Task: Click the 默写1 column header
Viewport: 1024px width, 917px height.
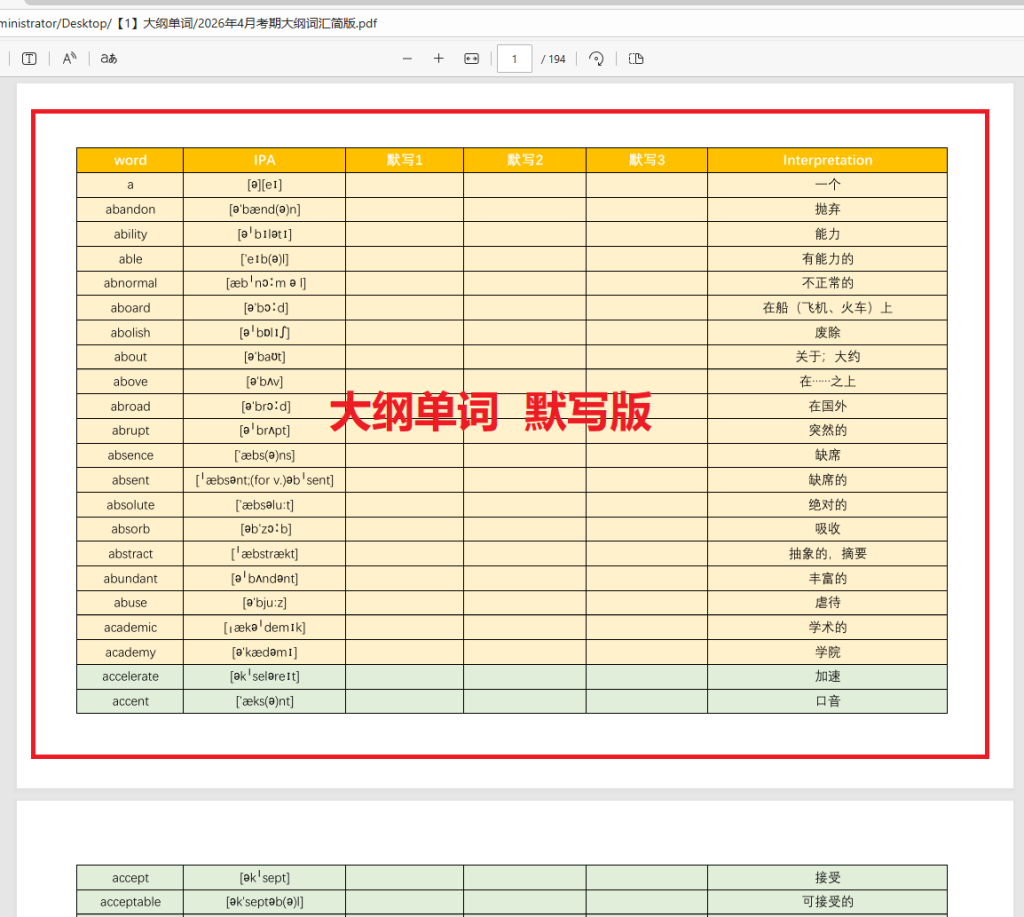Action: pyautogui.click(x=404, y=160)
